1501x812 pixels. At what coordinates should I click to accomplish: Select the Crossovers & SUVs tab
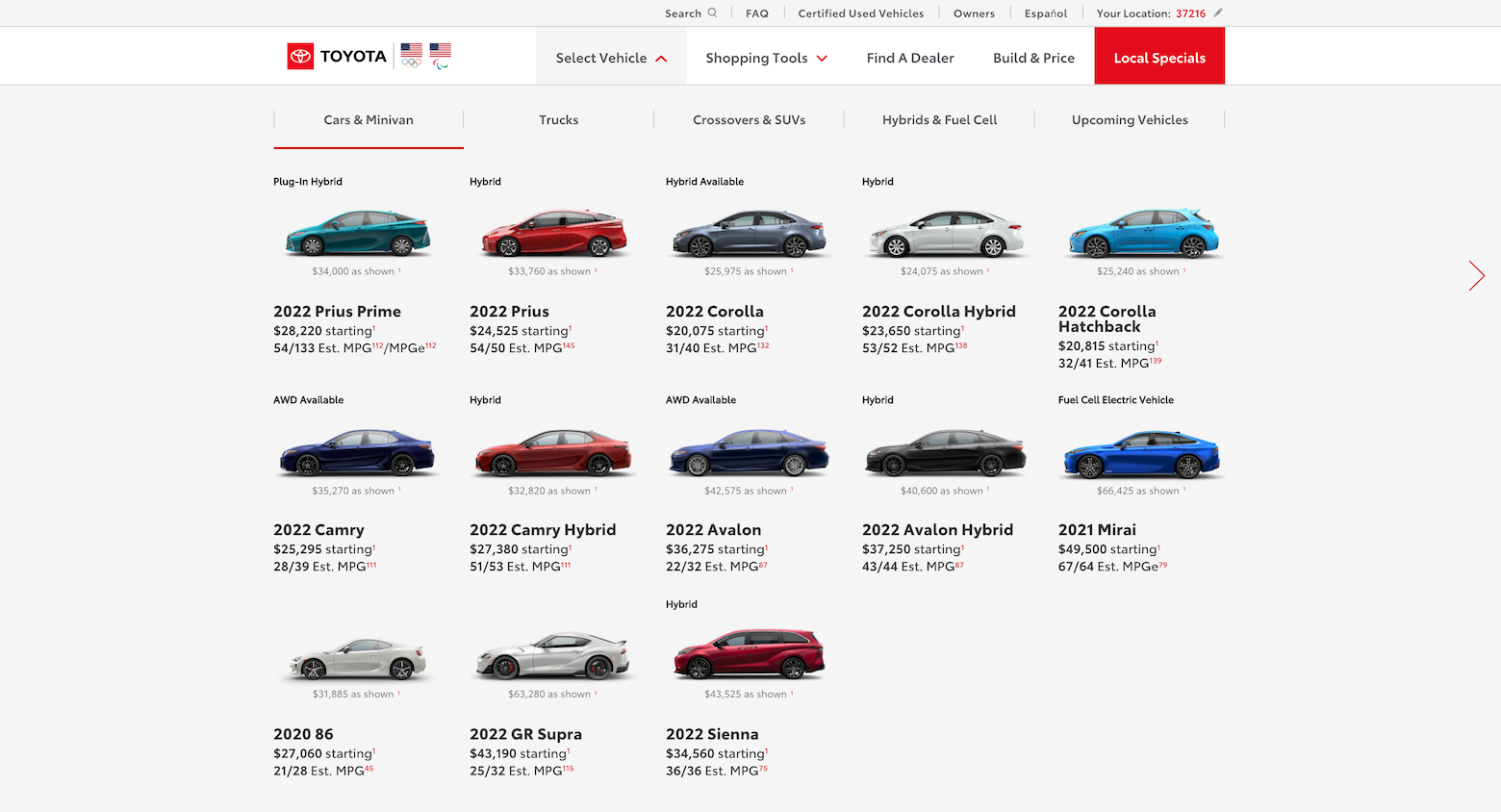750,119
